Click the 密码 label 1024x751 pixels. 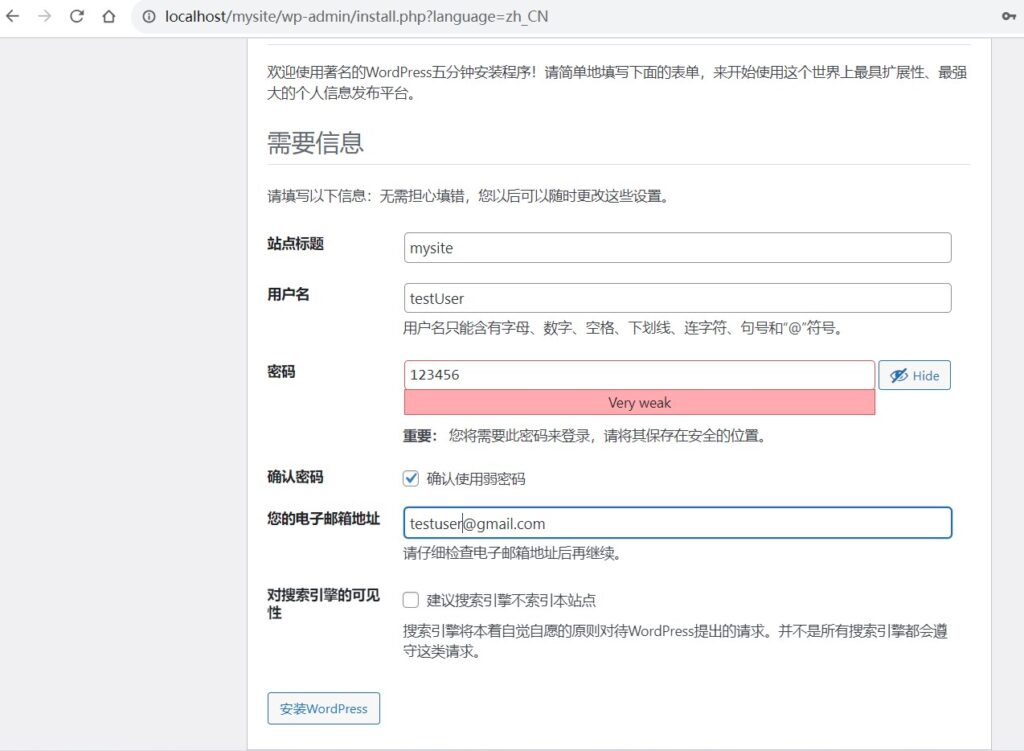tap(281, 372)
